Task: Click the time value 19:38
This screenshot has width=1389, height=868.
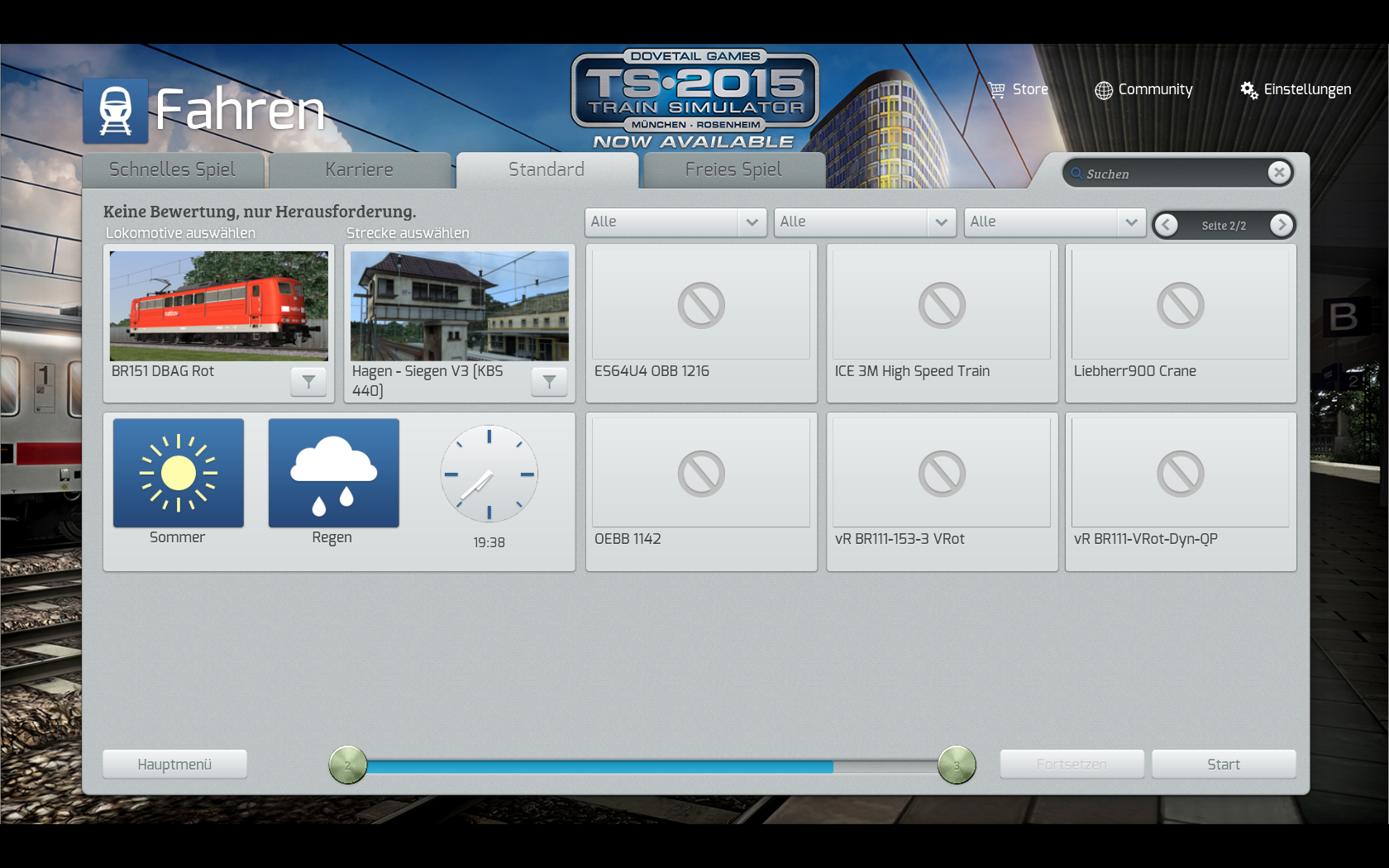Action: coord(489,542)
